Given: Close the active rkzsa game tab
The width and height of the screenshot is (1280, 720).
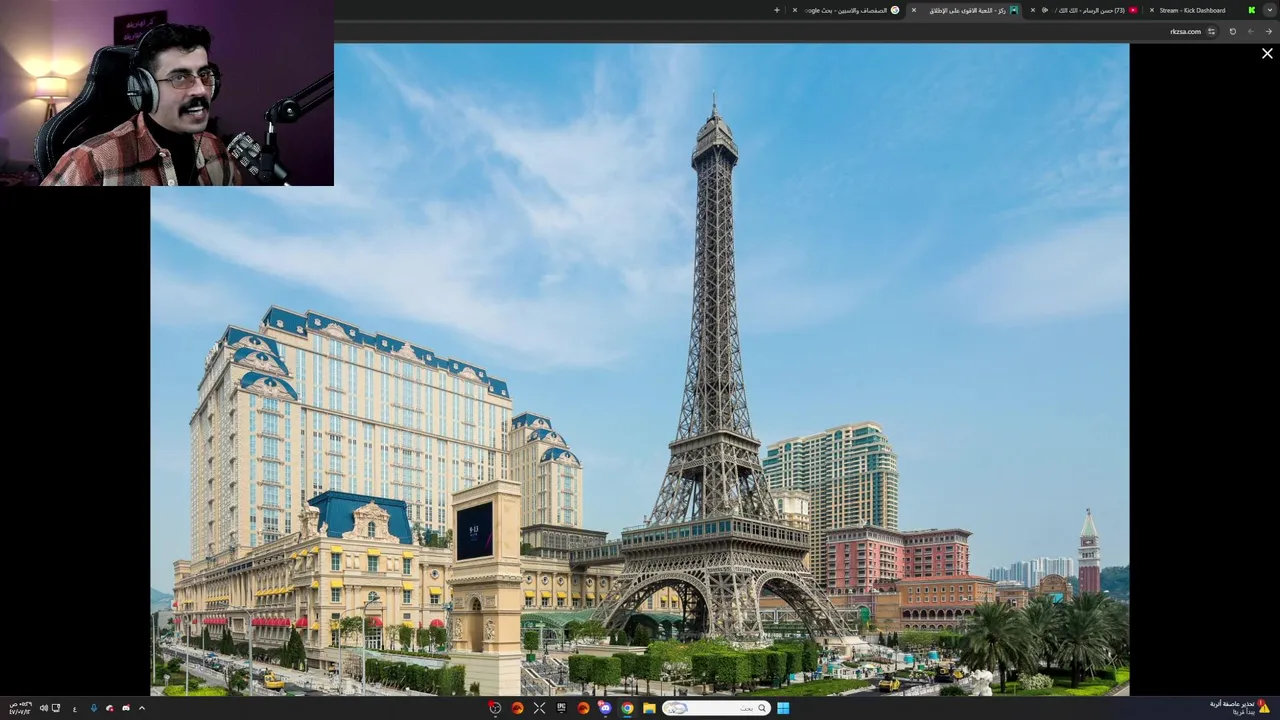Looking at the screenshot, I should [914, 10].
